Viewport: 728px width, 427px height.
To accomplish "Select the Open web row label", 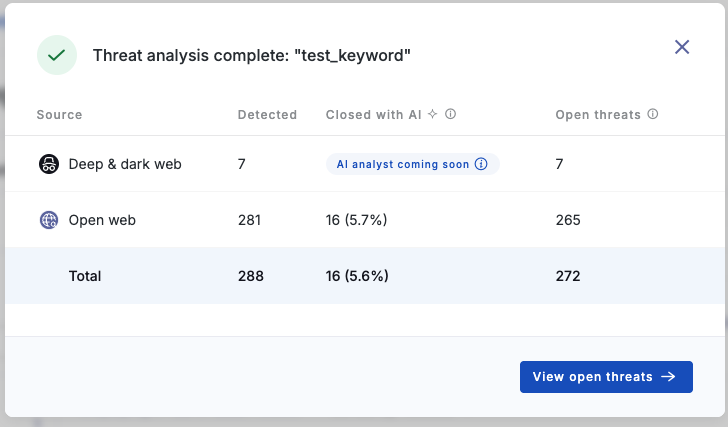I will point(102,220).
